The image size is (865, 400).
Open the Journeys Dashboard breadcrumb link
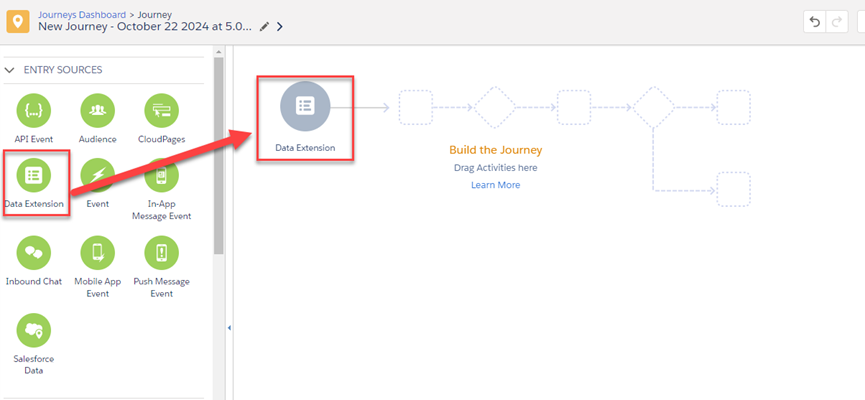coord(82,15)
